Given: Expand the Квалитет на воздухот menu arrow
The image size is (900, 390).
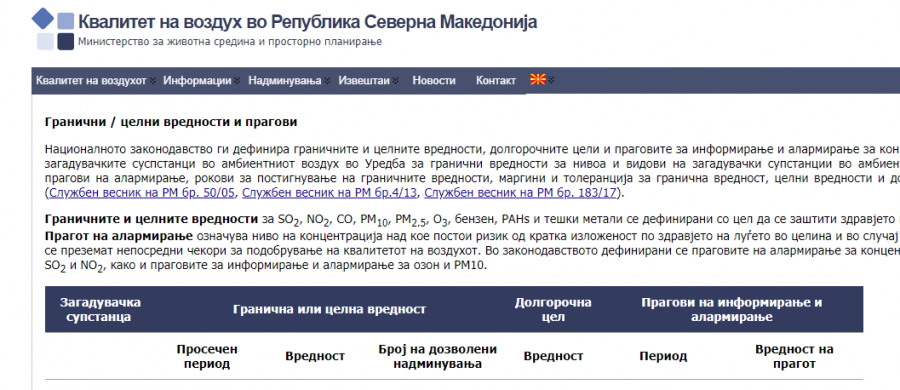Looking at the screenshot, I should click(x=153, y=81).
